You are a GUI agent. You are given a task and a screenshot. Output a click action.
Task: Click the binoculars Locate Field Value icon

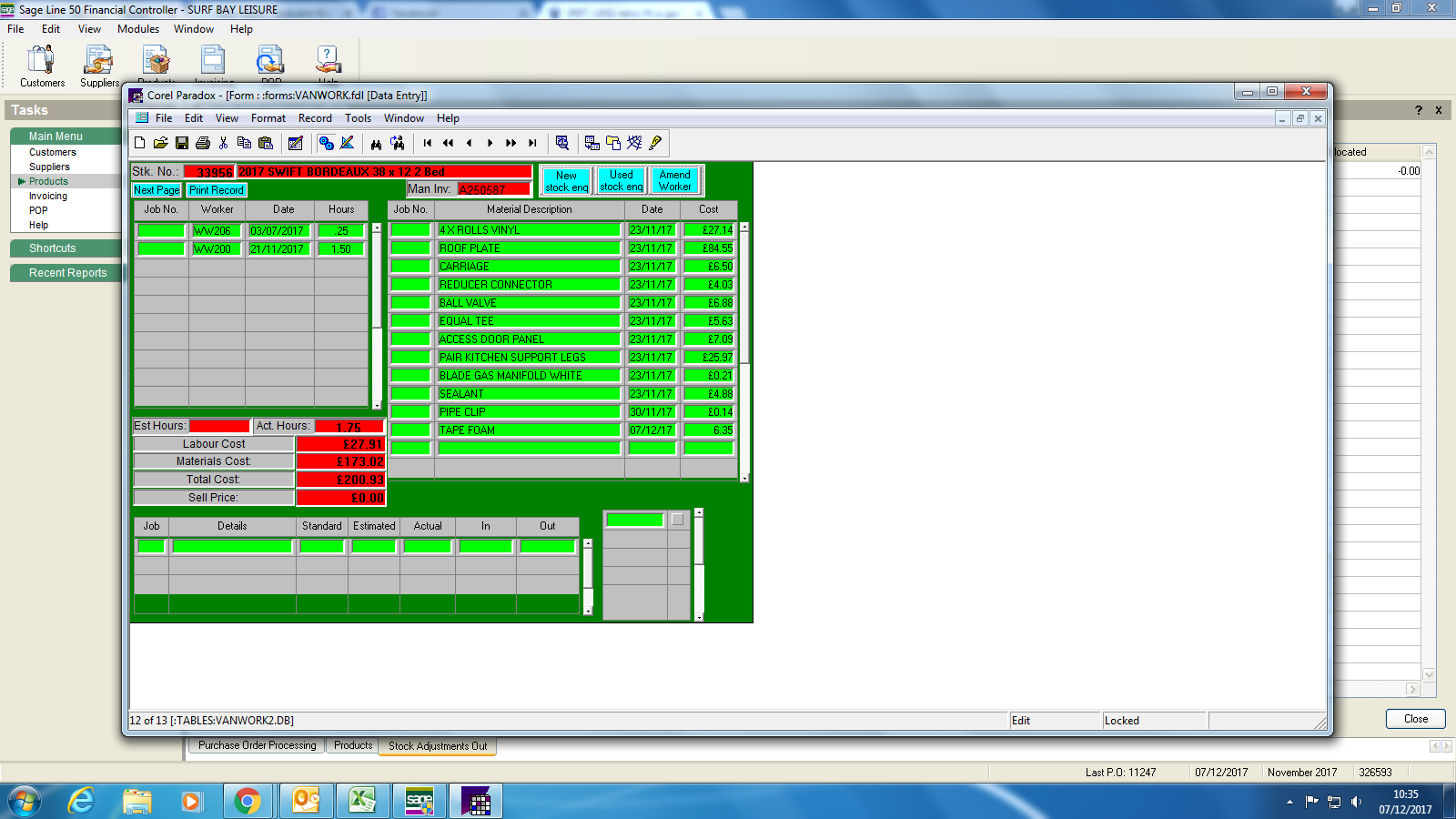(376, 143)
